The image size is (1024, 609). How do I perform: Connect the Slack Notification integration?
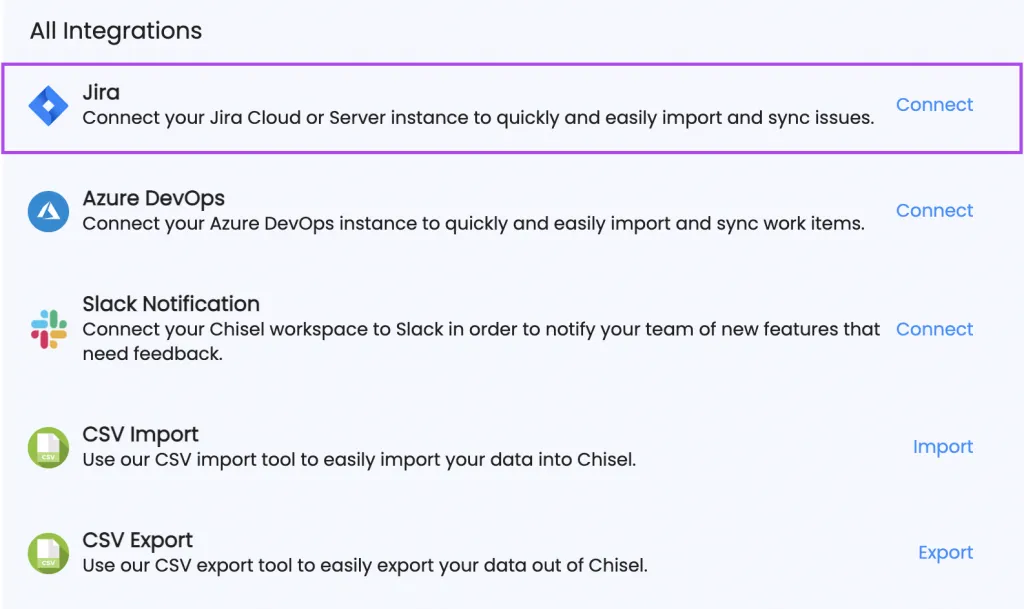[x=934, y=329]
